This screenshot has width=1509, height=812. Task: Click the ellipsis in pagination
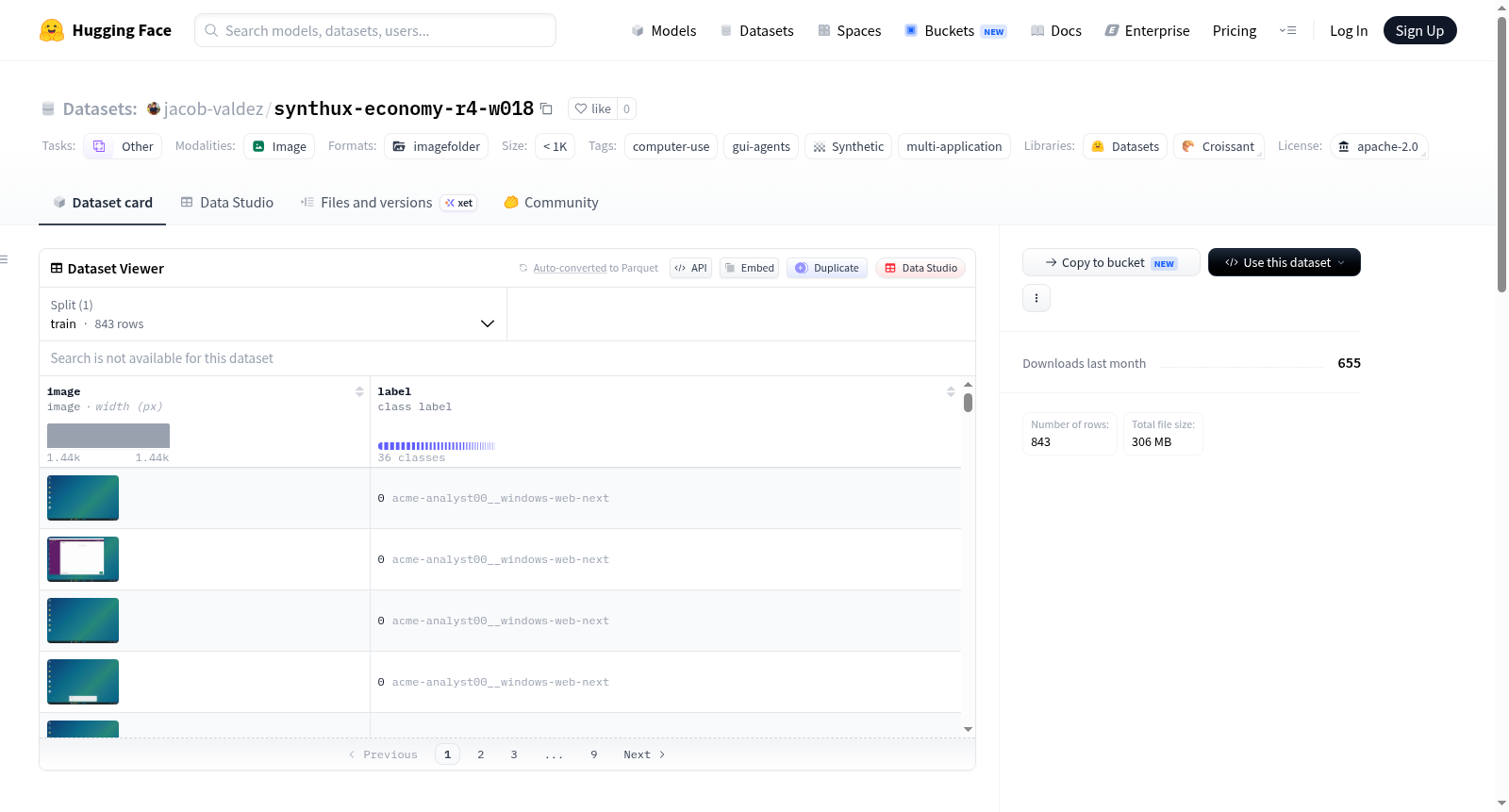coord(554,754)
